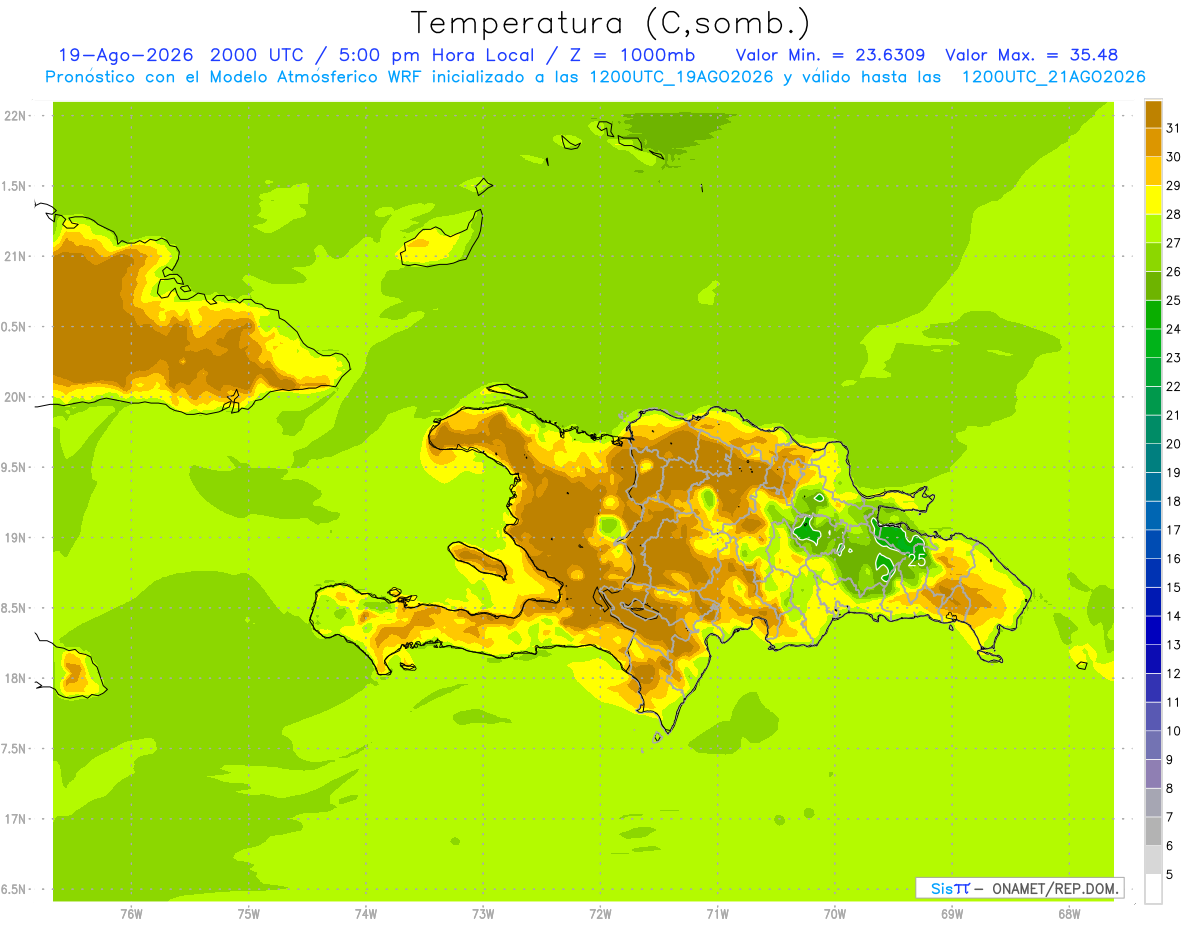
Task: Click the brown swatch above 31 in the colorbar
Action: click(x=1153, y=113)
